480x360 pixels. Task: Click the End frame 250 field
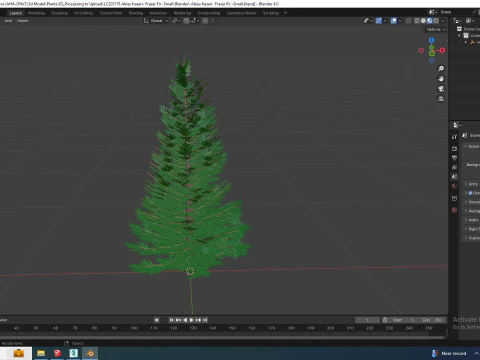[432, 320]
